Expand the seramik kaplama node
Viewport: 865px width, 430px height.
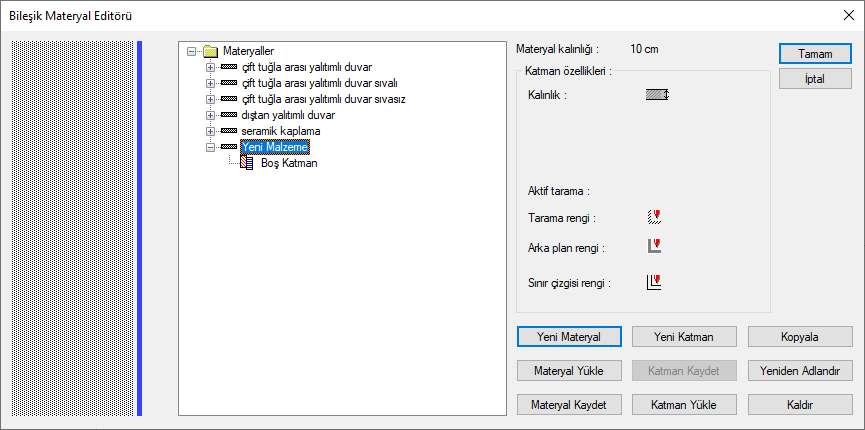pos(210,131)
